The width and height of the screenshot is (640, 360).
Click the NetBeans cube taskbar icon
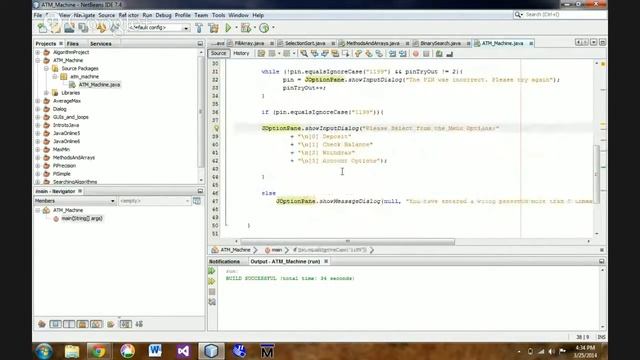(x=211, y=351)
